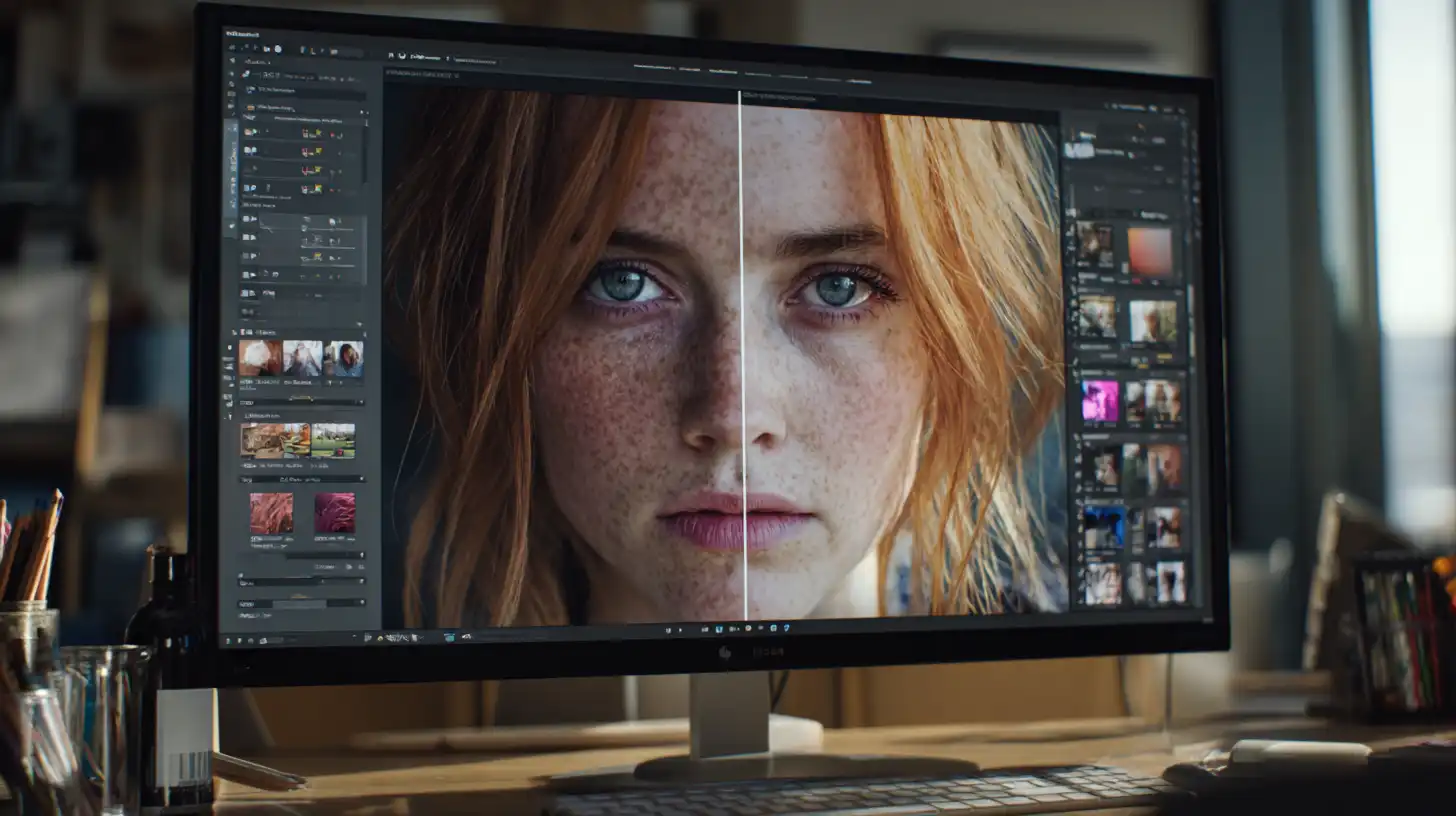The width and height of the screenshot is (1456, 816).
Task: Click the circular refresh icon above the canvas
Action: (x=402, y=57)
